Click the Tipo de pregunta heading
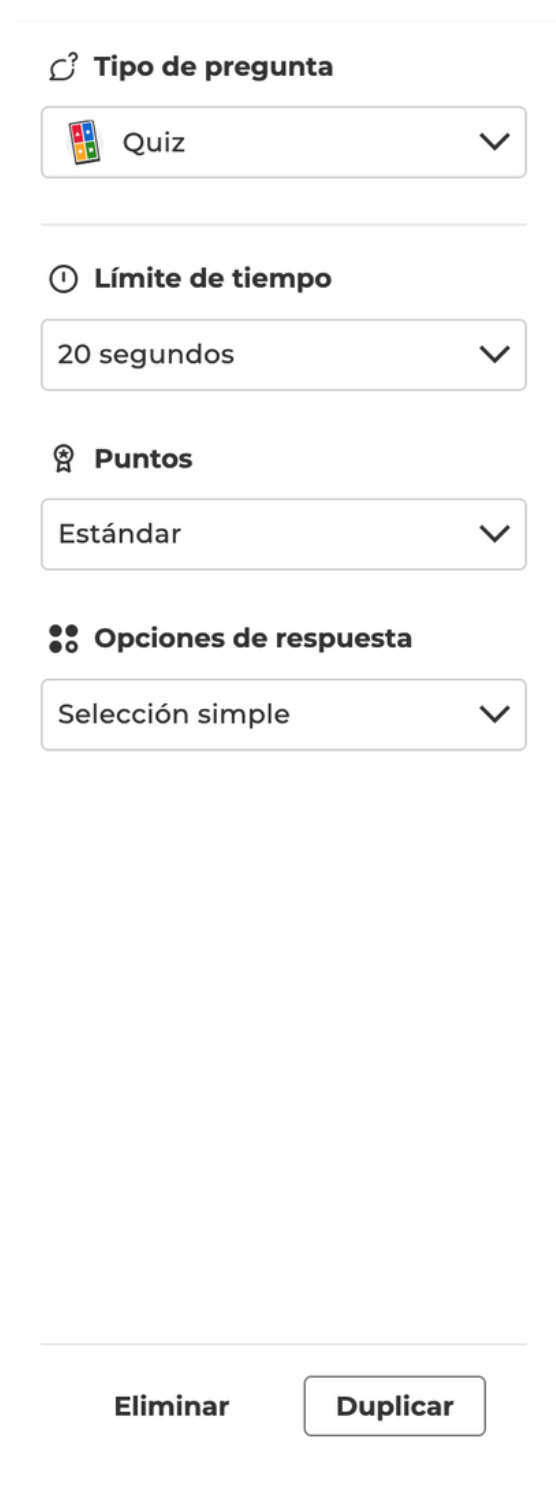The height and width of the screenshot is (1494, 556). click(x=214, y=68)
